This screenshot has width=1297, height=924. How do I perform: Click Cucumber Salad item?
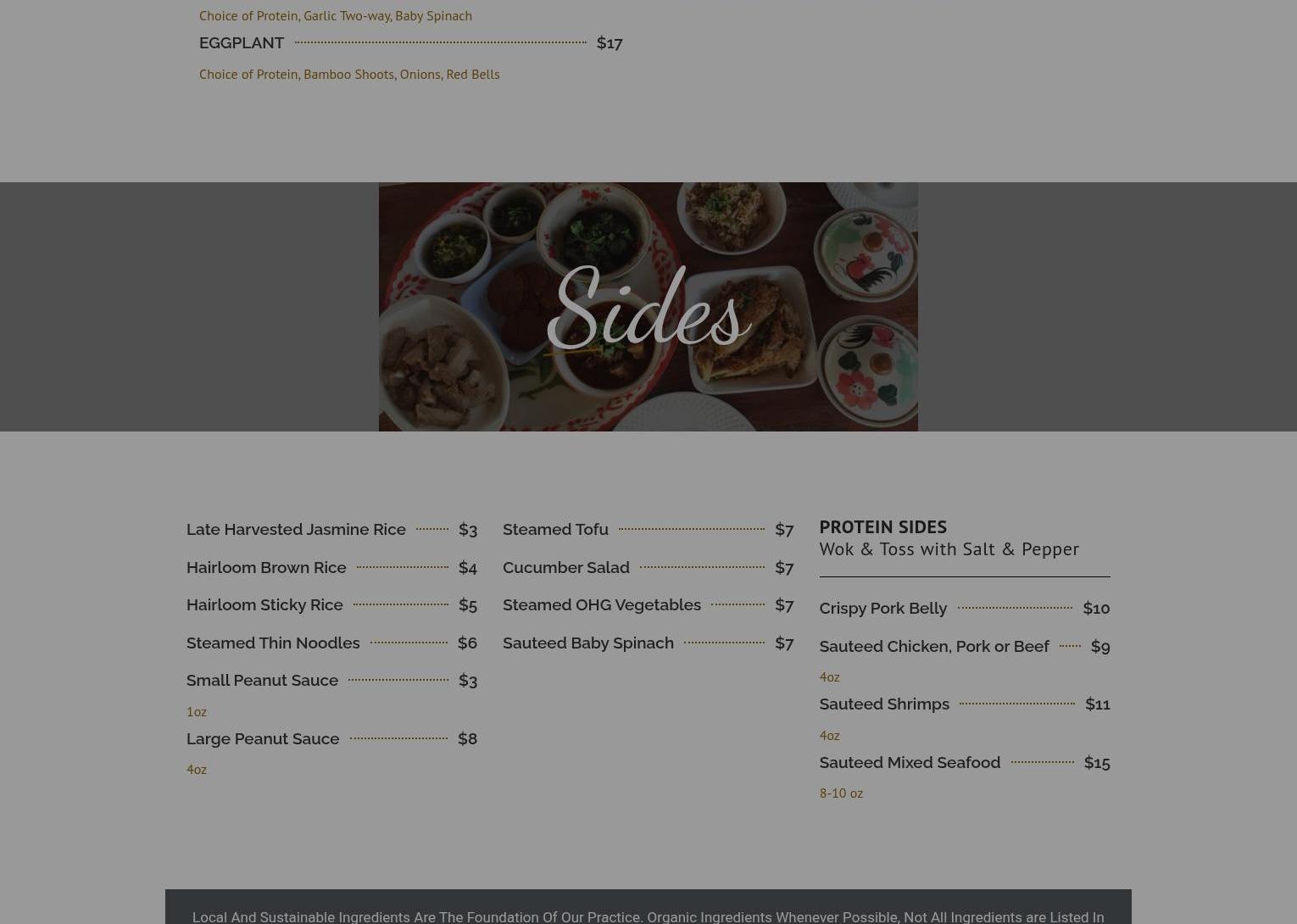566,567
